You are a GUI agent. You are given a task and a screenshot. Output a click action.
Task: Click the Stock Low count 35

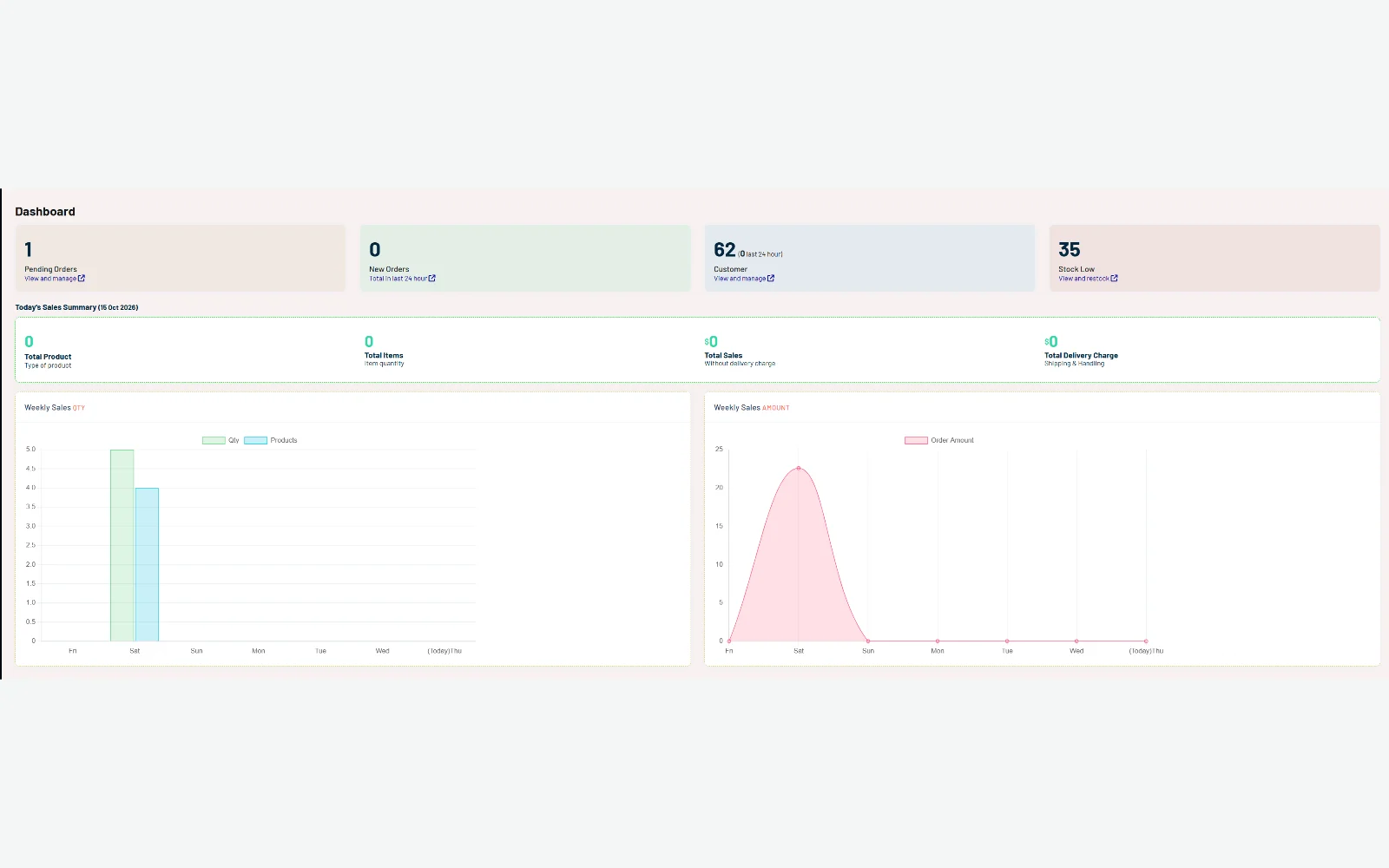1070,250
